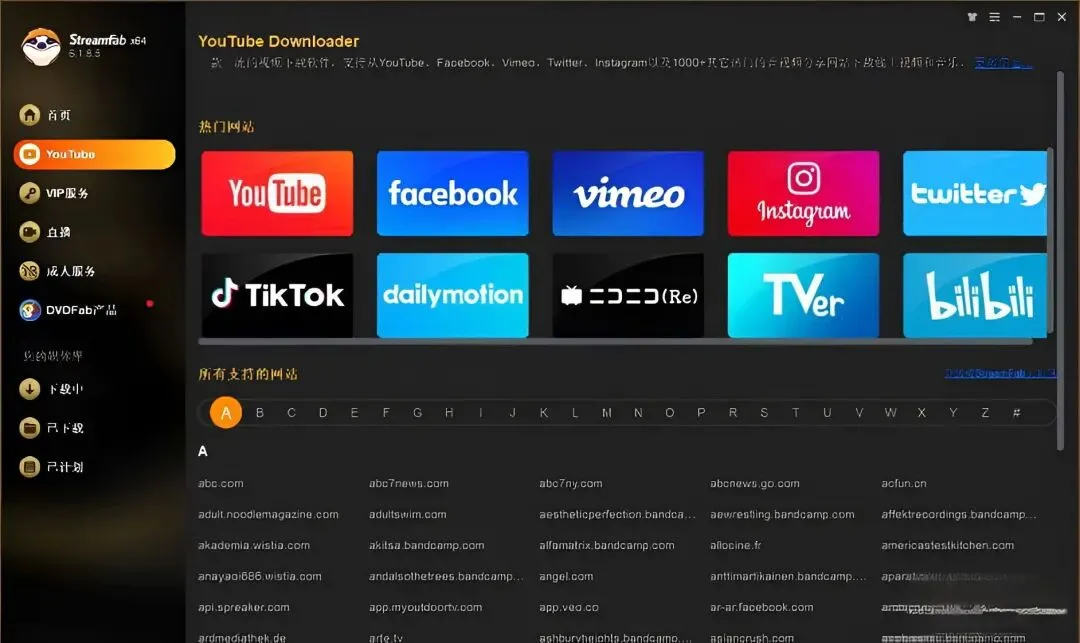Open the Niconico (Re) site tile

[x=628, y=295]
